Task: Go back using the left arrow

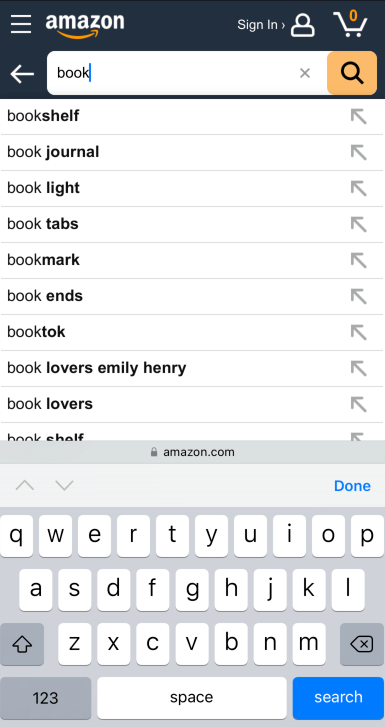Action: [22, 74]
